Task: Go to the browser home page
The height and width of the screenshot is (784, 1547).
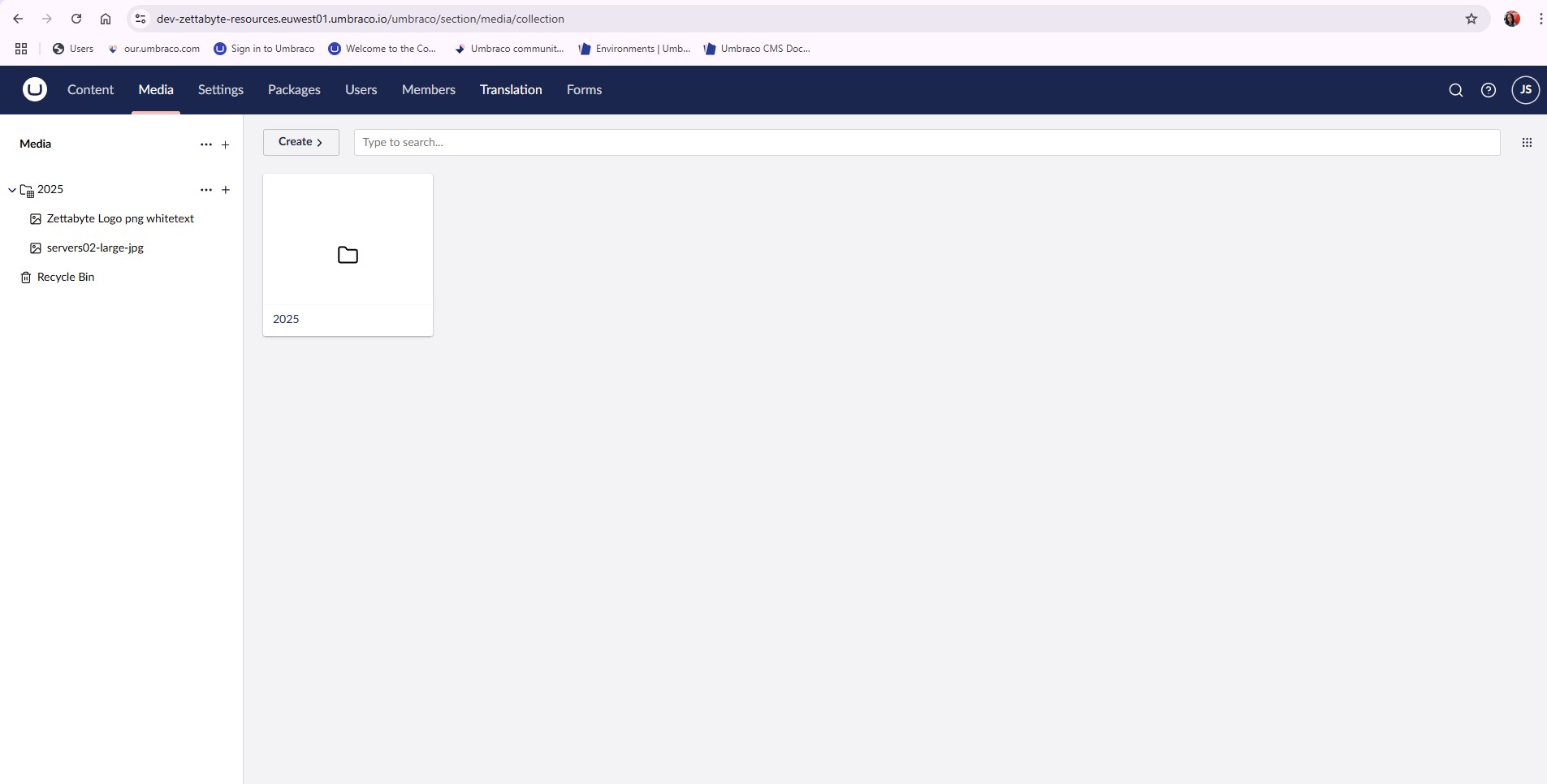Action: tap(106, 19)
